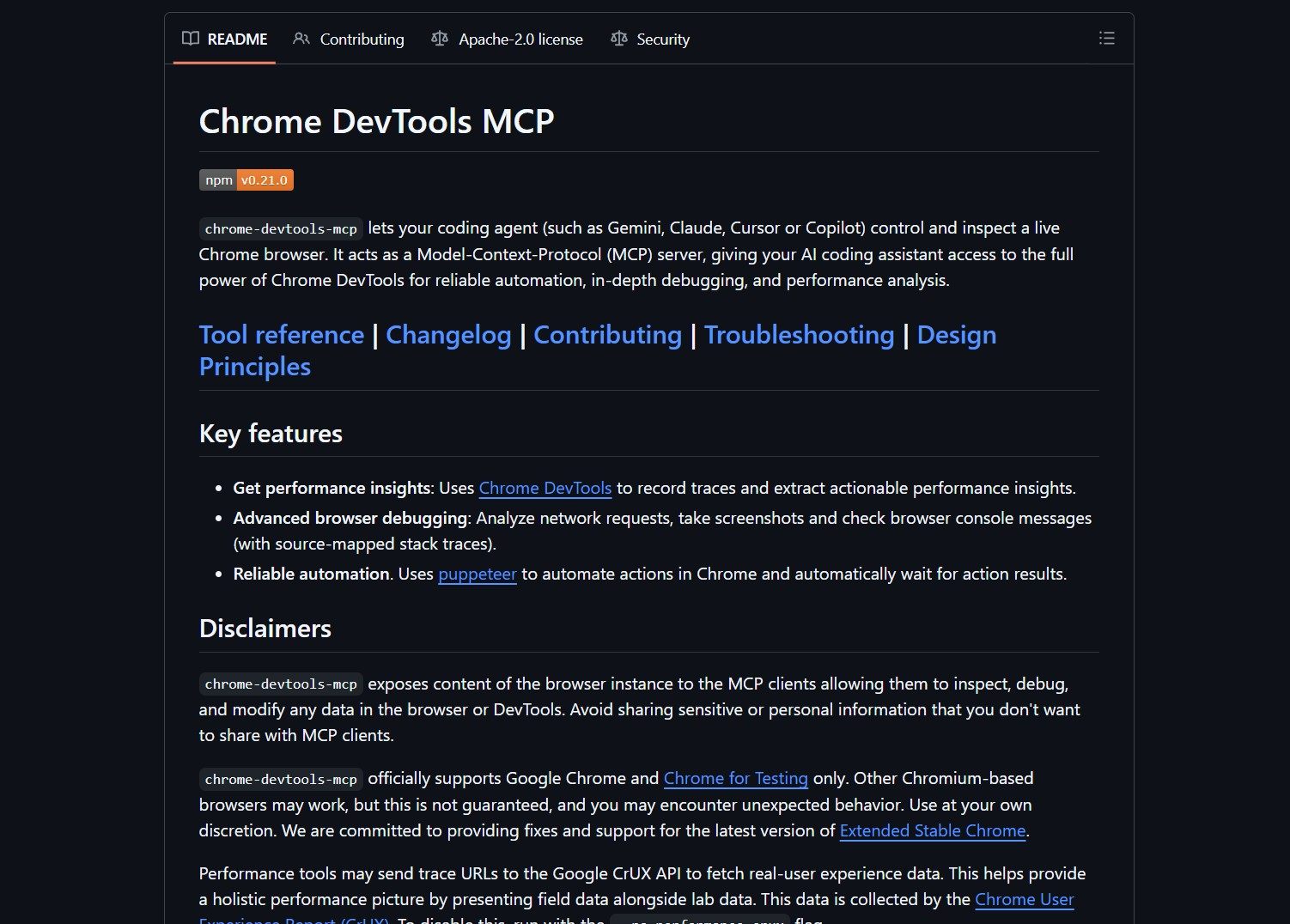Viewport: 1290px width, 924px height.
Task: Click chrome-devtools-mcp code before 'lets your coding agent'
Action: [281, 228]
